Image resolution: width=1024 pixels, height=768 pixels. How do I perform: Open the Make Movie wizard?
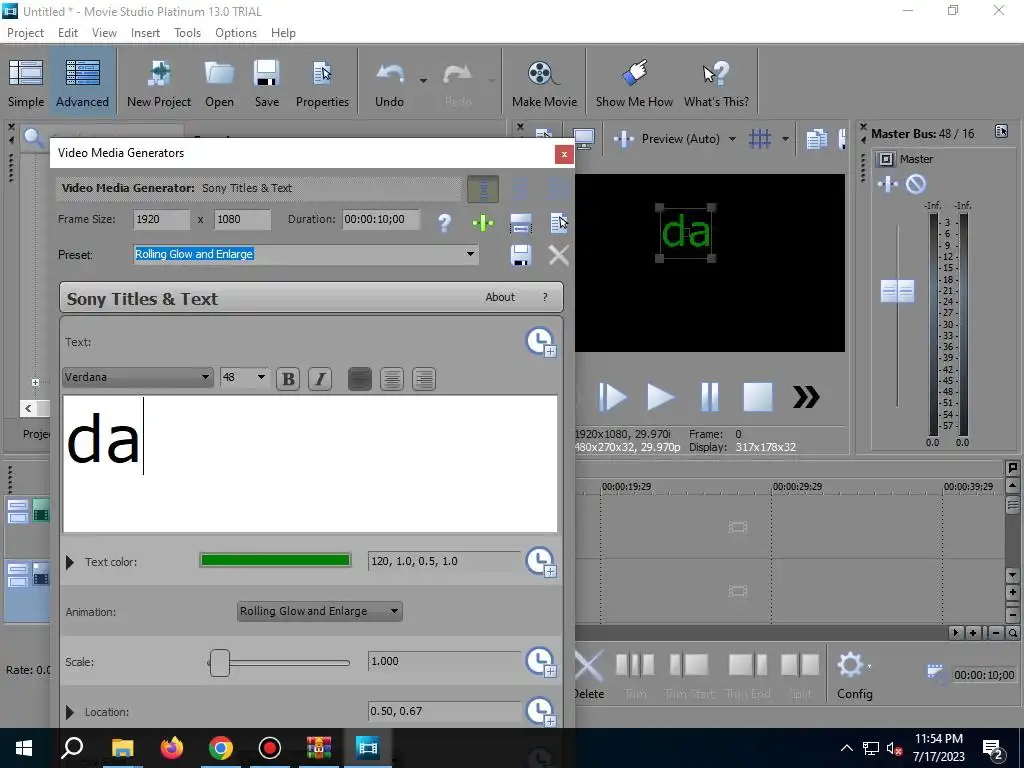(x=544, y=83)
